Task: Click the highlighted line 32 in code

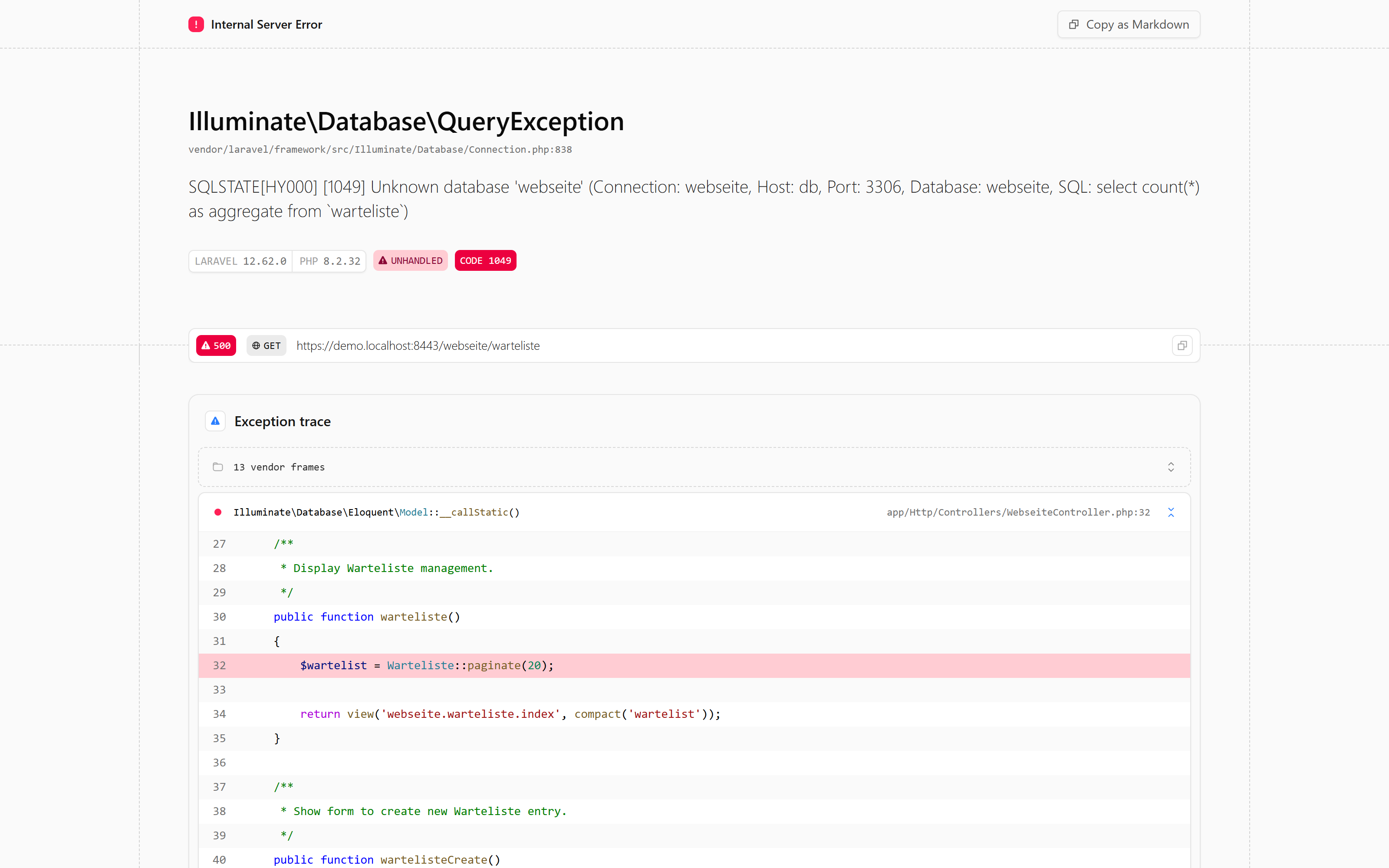Action: (694, 665)
